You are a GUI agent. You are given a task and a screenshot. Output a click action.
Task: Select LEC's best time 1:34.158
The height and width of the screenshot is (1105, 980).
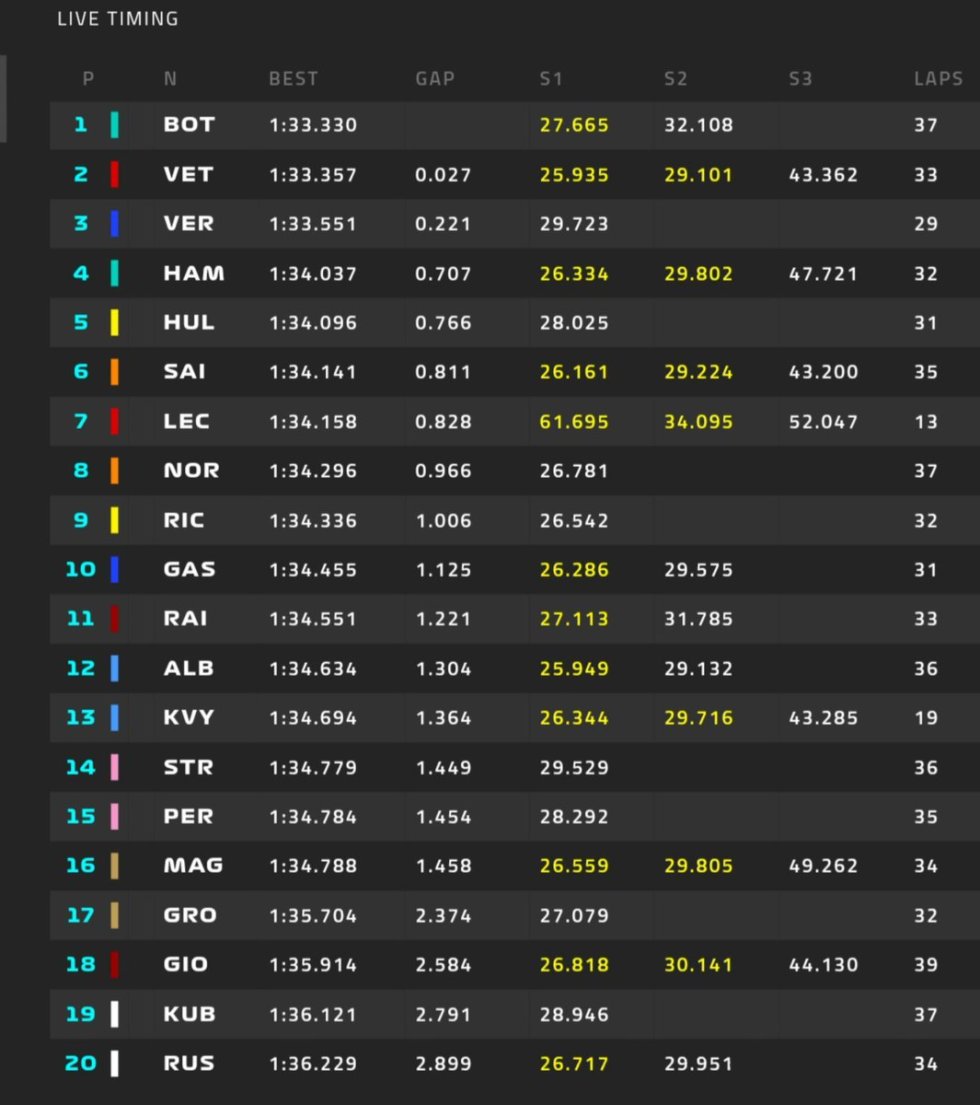(x=313, y=421)
